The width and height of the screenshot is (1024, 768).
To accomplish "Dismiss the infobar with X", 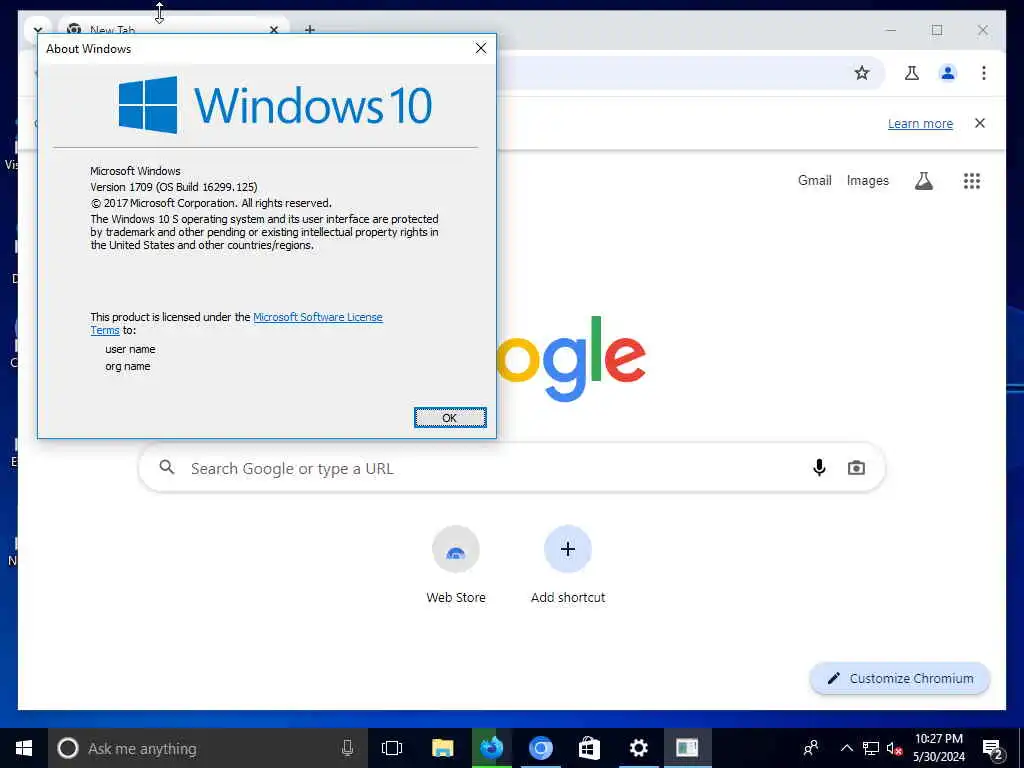I will (980, 123).
